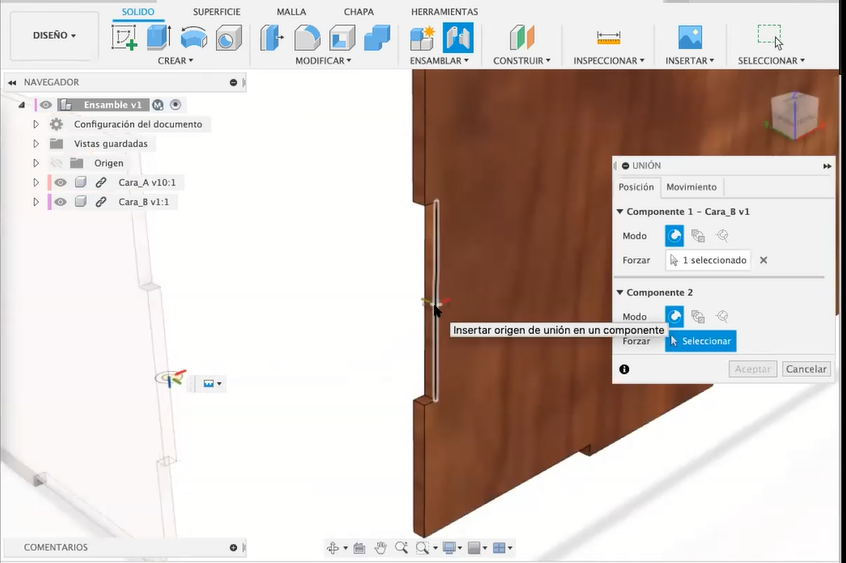Select the Combine tool
This screenshot has width=846, height=563.
pyautogui.click(x=377, y=38)
